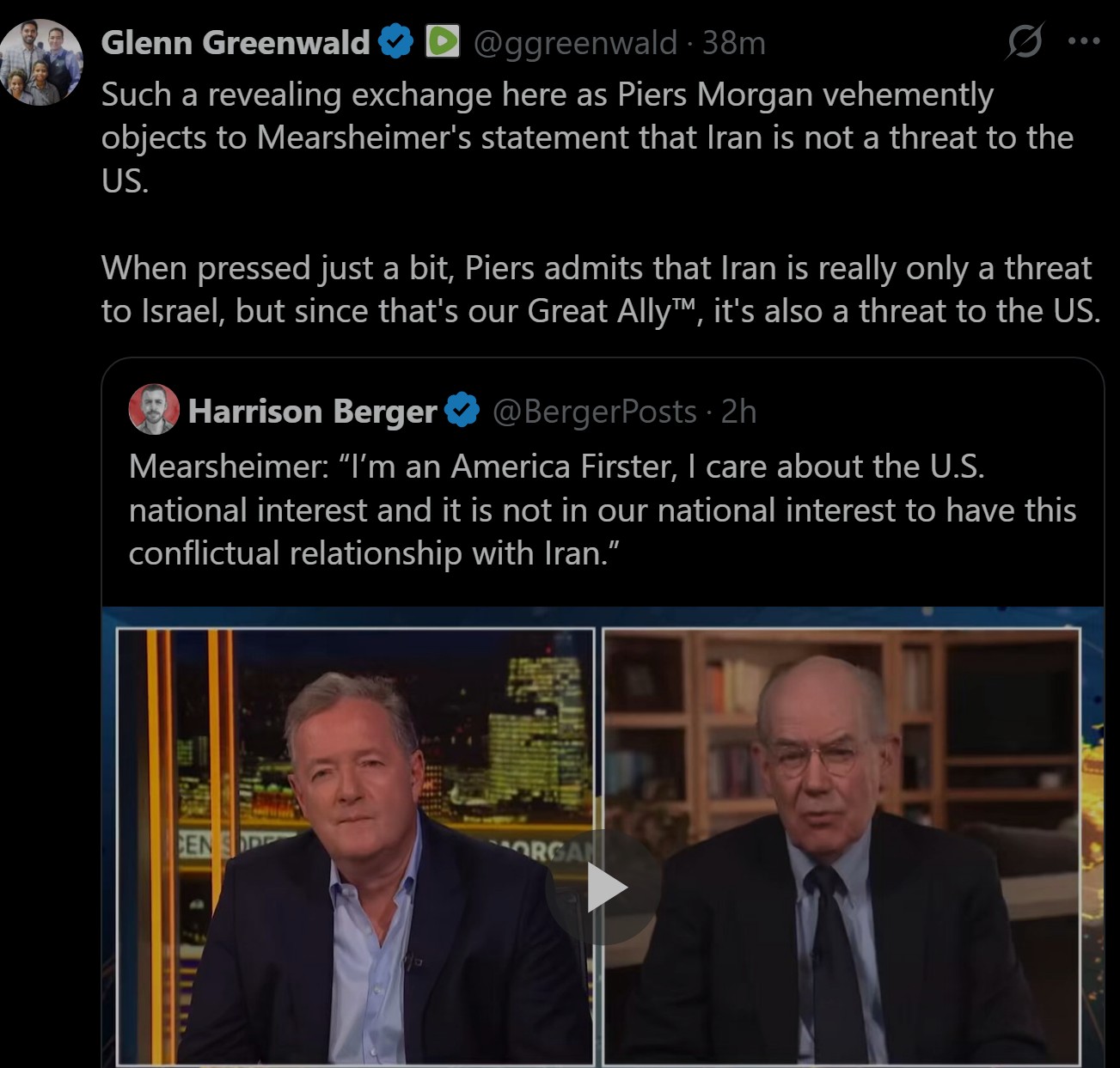Click Harrison Berger's avatar
This screenshot has width=1120, height=1068.
(154, 409)
